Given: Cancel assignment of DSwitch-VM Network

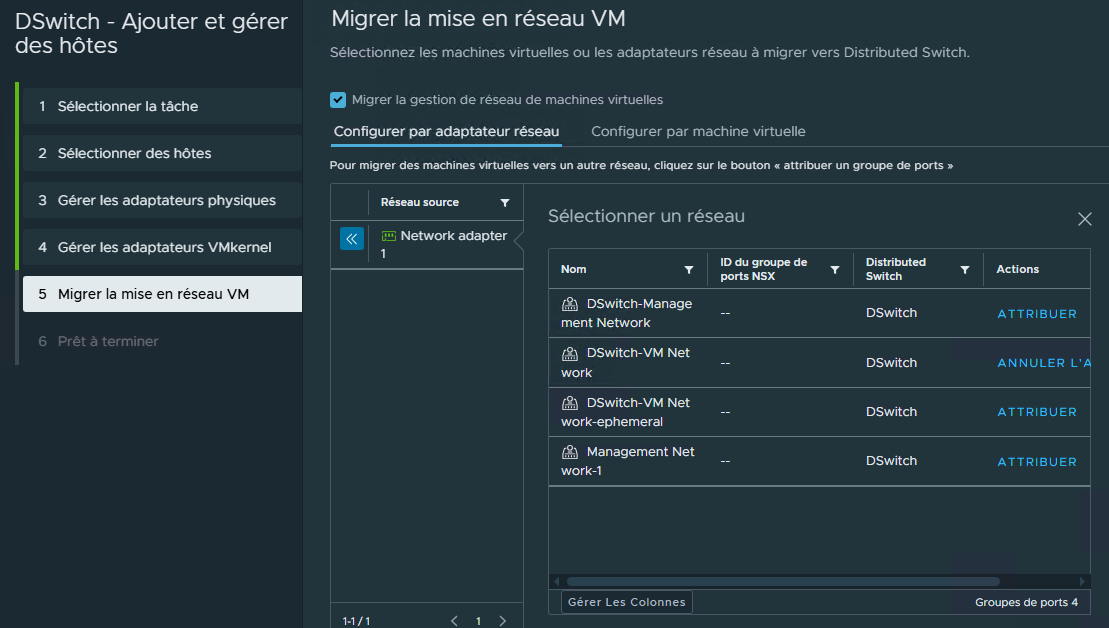Looking at the screenshot, I should 1043,363.
